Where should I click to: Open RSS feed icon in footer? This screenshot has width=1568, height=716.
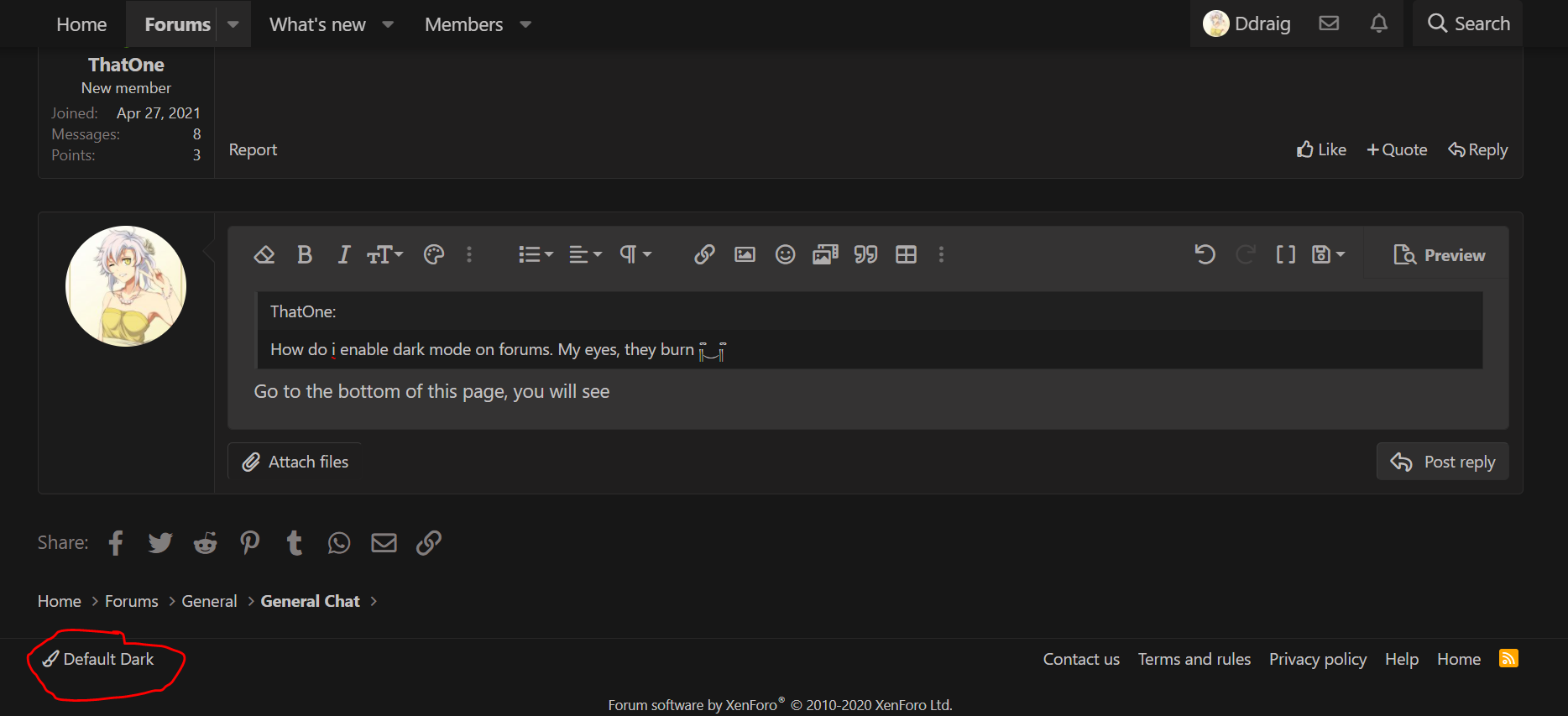pos(1508,659)
